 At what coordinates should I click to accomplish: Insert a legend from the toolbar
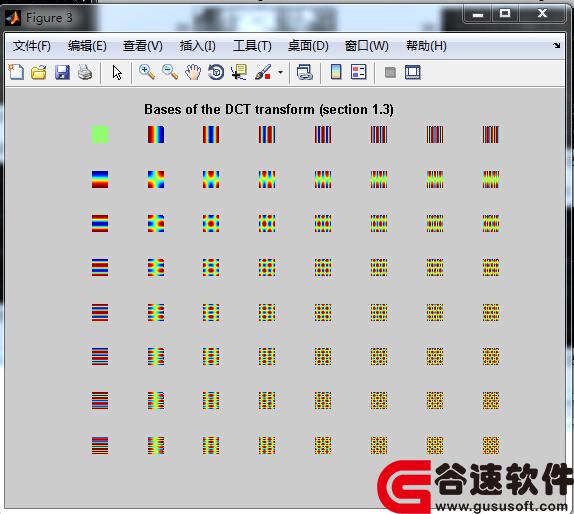point(358,72)
